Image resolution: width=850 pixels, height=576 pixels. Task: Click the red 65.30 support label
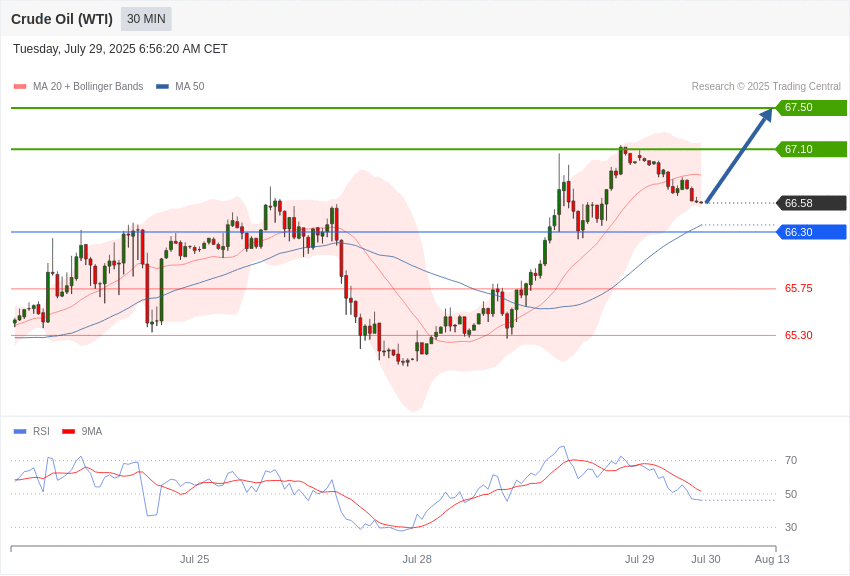coord(799,335)
